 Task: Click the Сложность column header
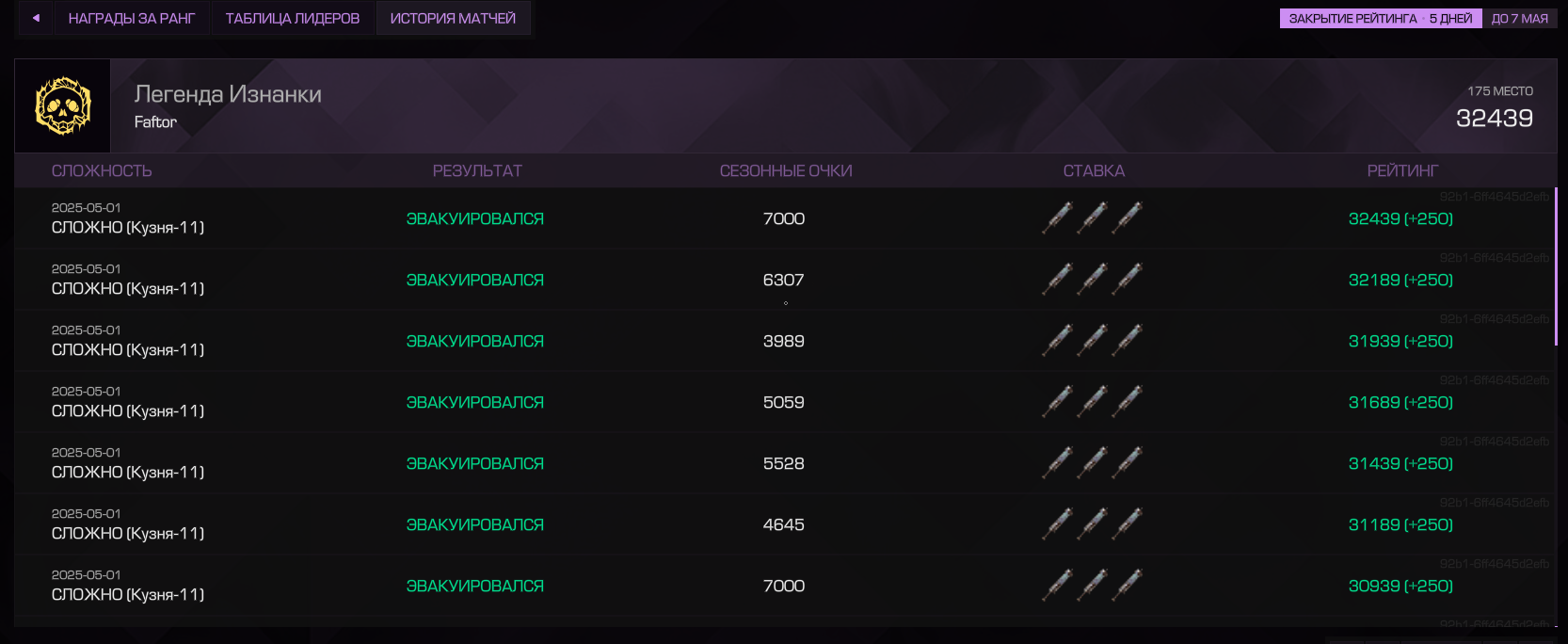click(102, 170)
